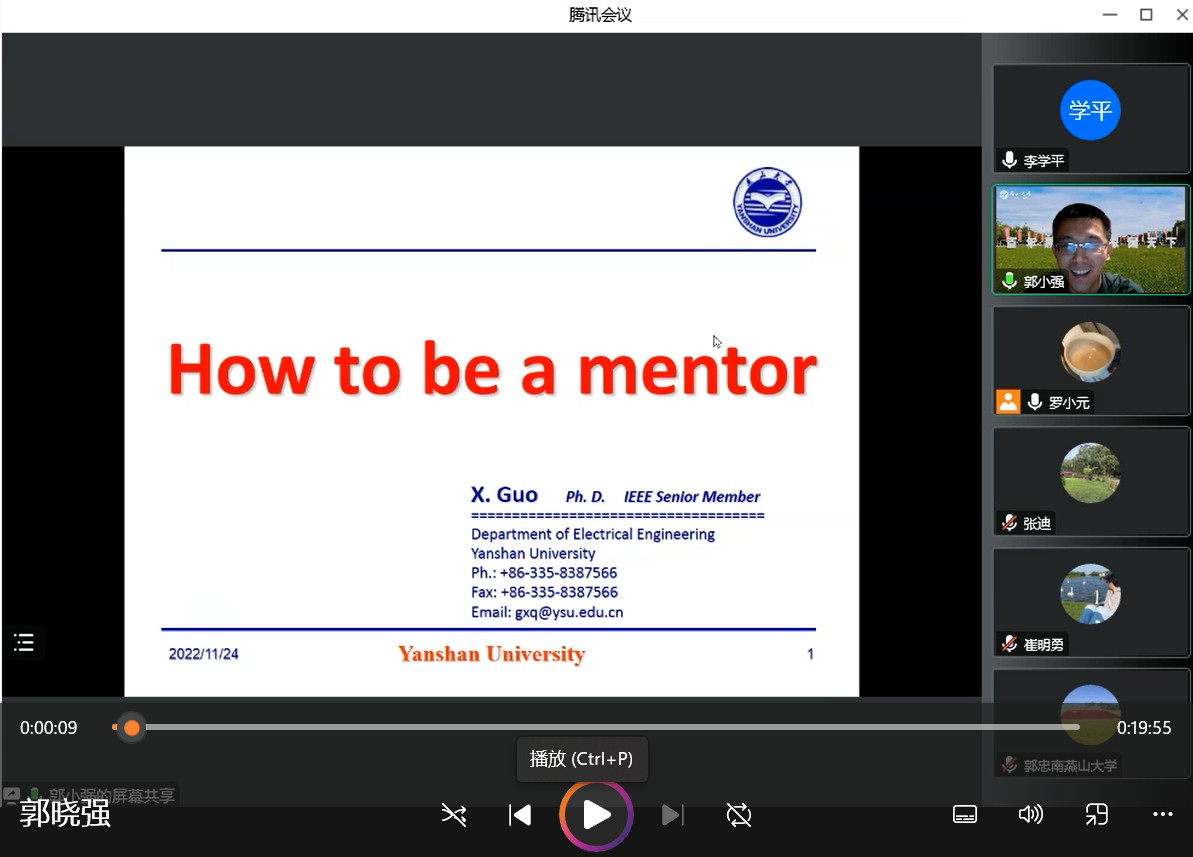Open the subtitles and captions menu
This screenshot has width=1193, height=857.
pyautogui.click(x=964, y=814)
